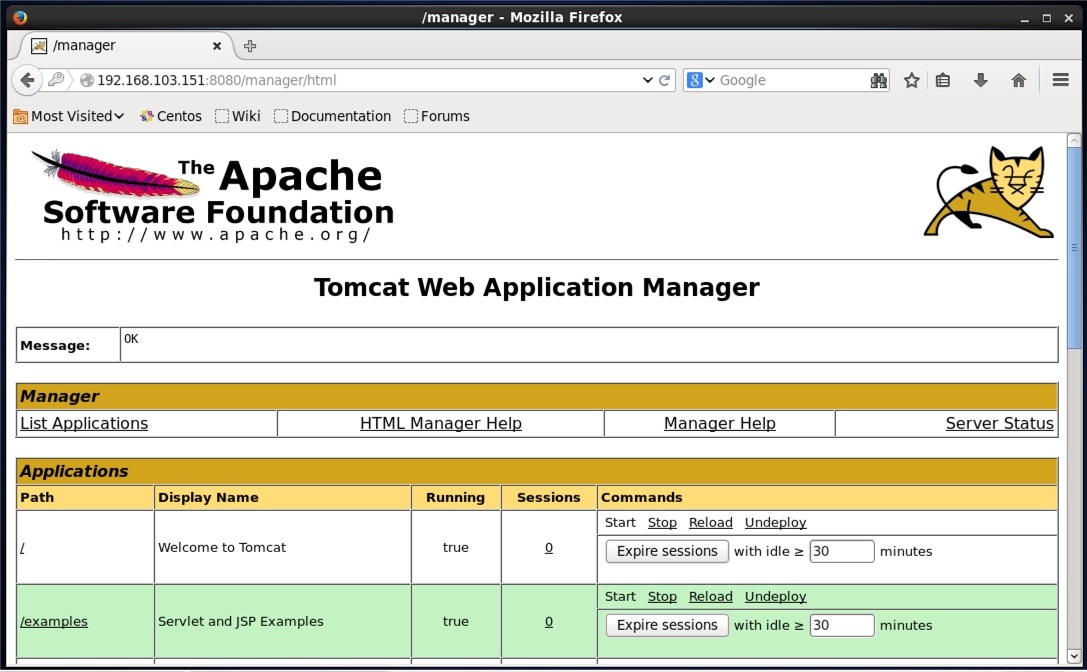Click the "Tomcat Web Application Manager" heading
This screenshot has width=1087, height=672.
pos(537,287)
